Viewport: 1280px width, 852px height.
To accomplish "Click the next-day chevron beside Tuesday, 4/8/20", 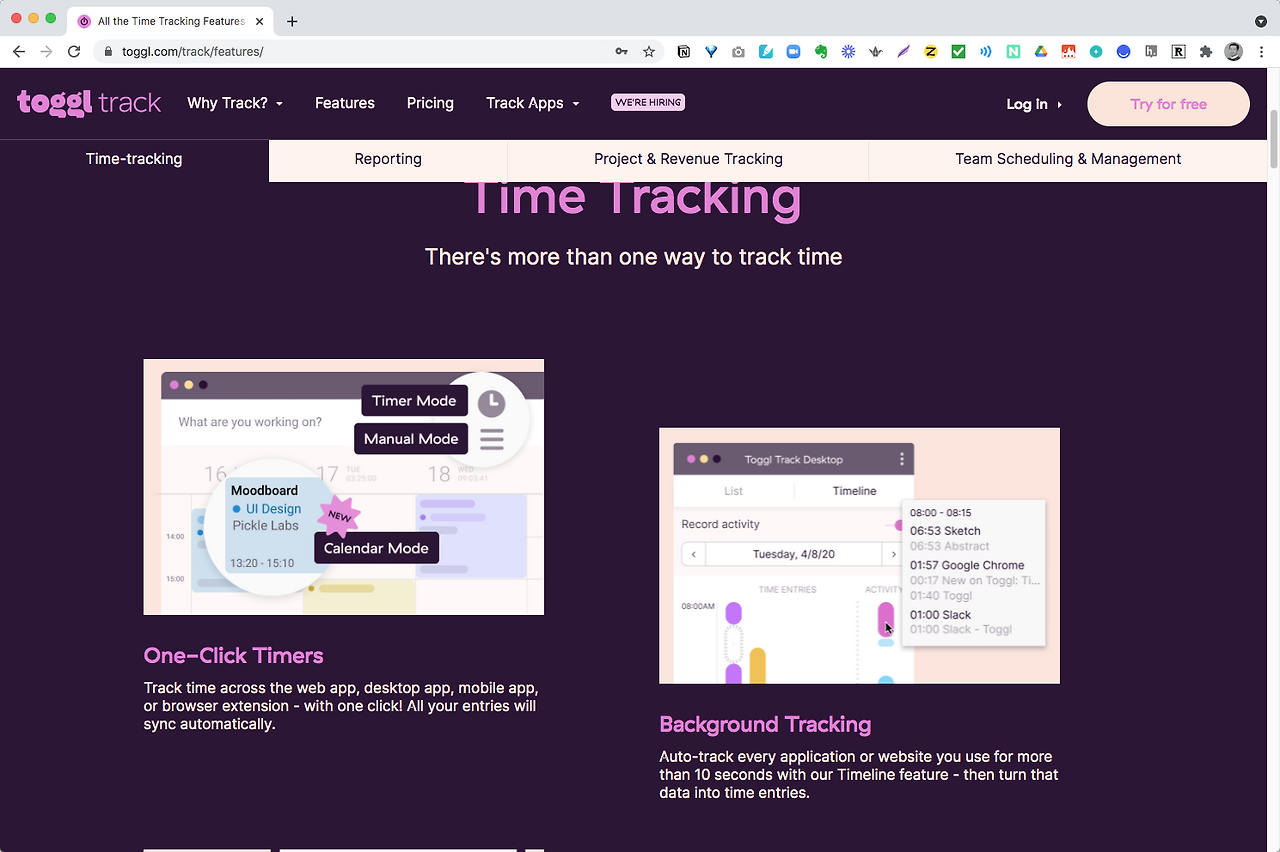I will (x=893, y=553).
